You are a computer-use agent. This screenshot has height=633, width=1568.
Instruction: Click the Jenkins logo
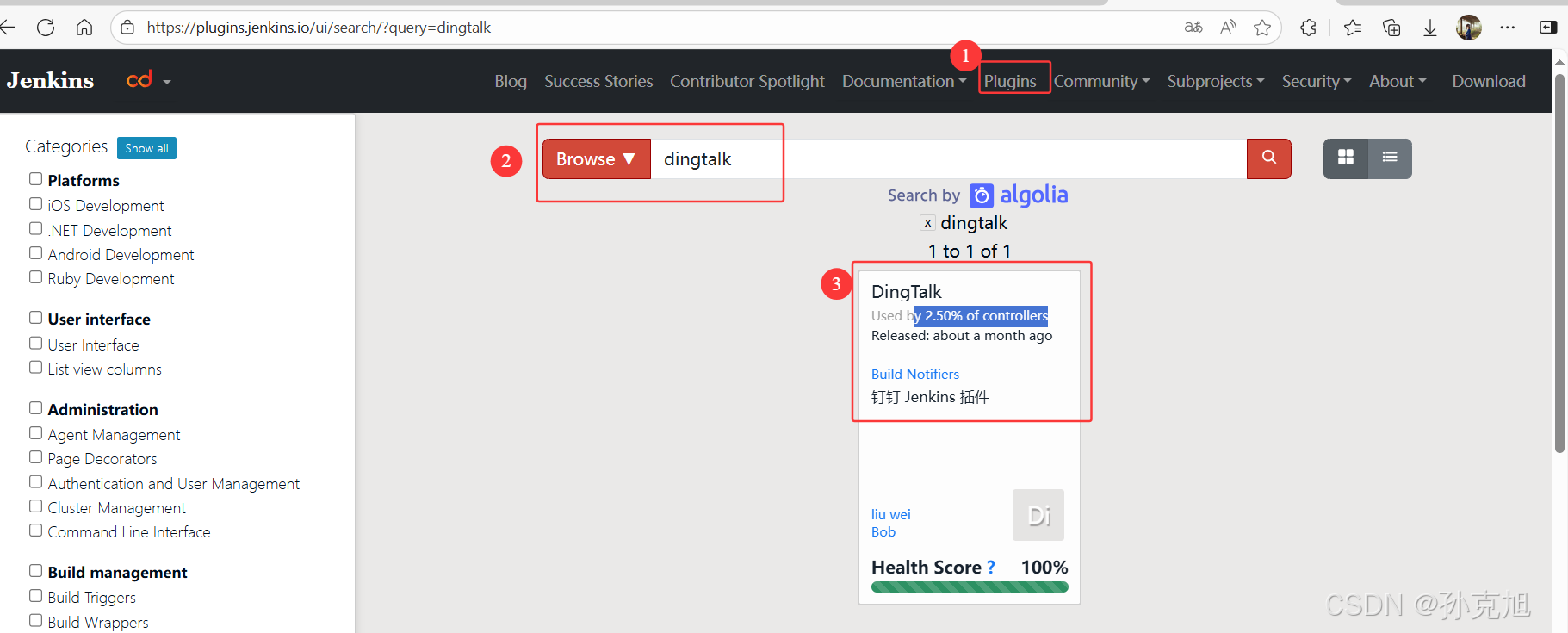point(50,81)
